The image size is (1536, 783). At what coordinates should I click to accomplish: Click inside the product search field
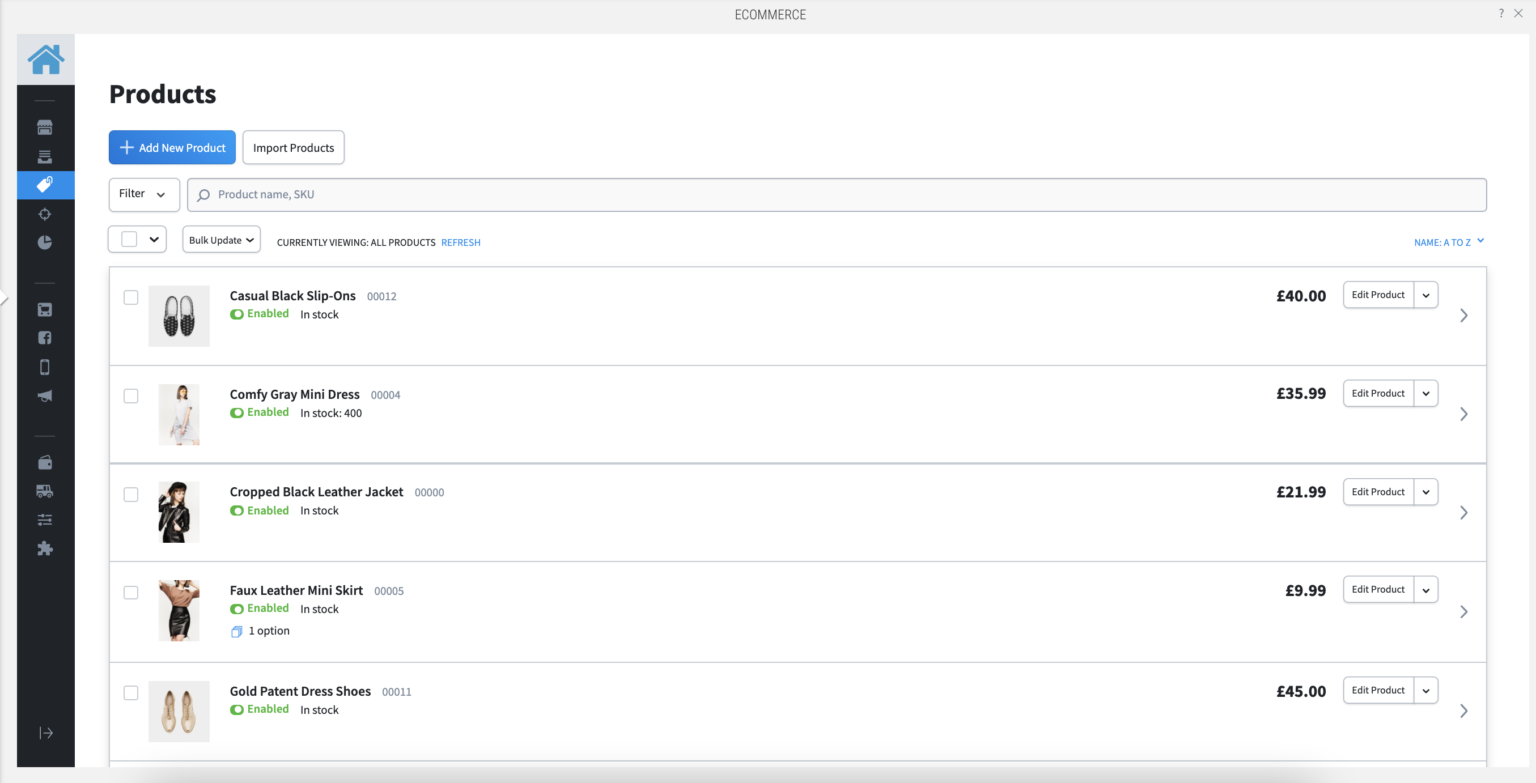click(700, 194)
